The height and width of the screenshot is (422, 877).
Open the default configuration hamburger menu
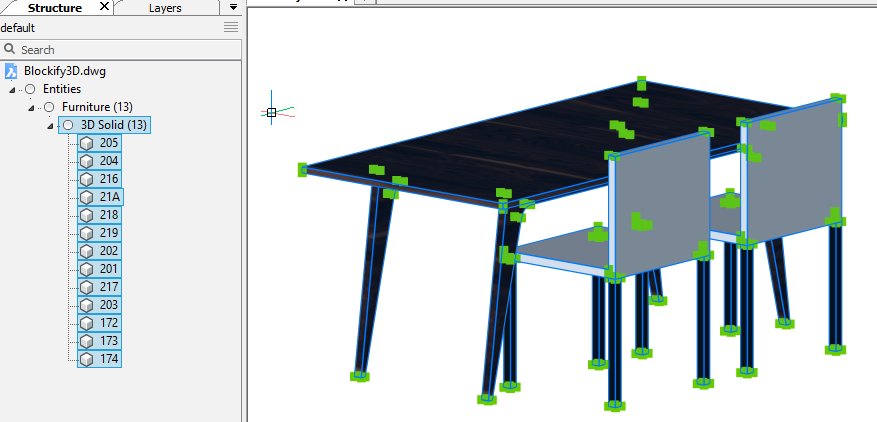pos(231,27)
